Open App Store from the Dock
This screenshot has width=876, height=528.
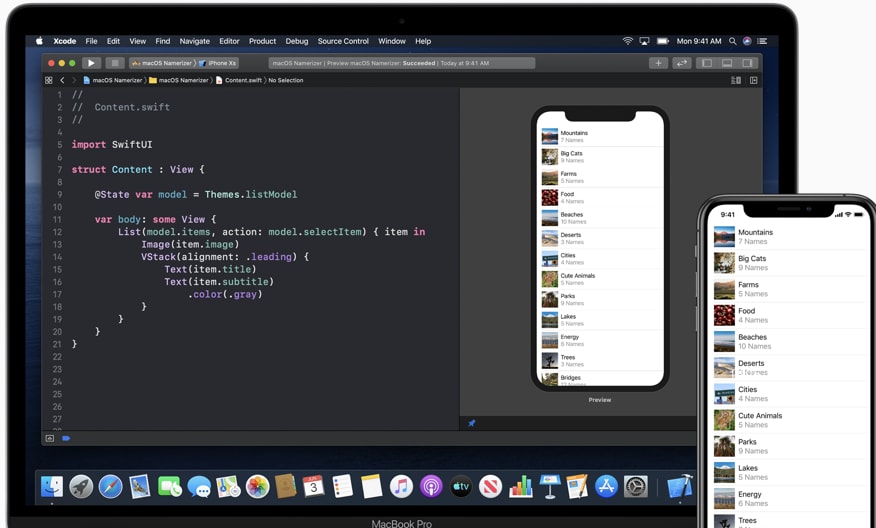pos(606,487)
